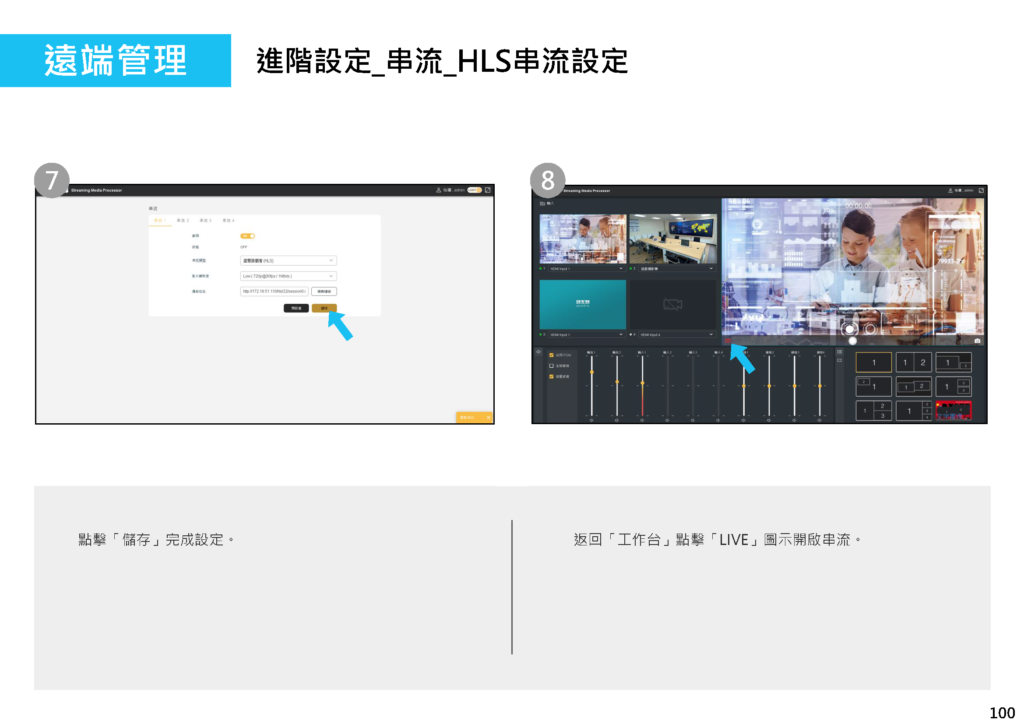Click the yellow Save button in stream settings
The width and height of the screenshot is (1024, 724).
click(324, 308)
